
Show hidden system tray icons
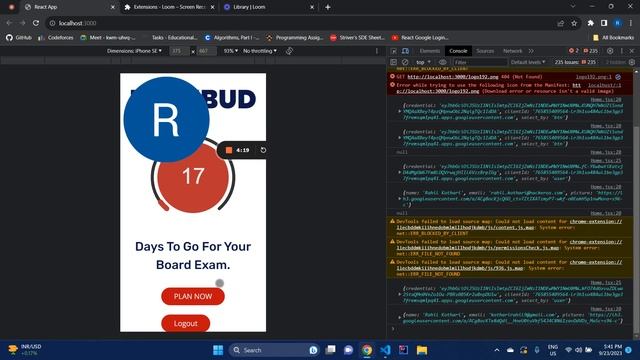[x=497, y=350]
